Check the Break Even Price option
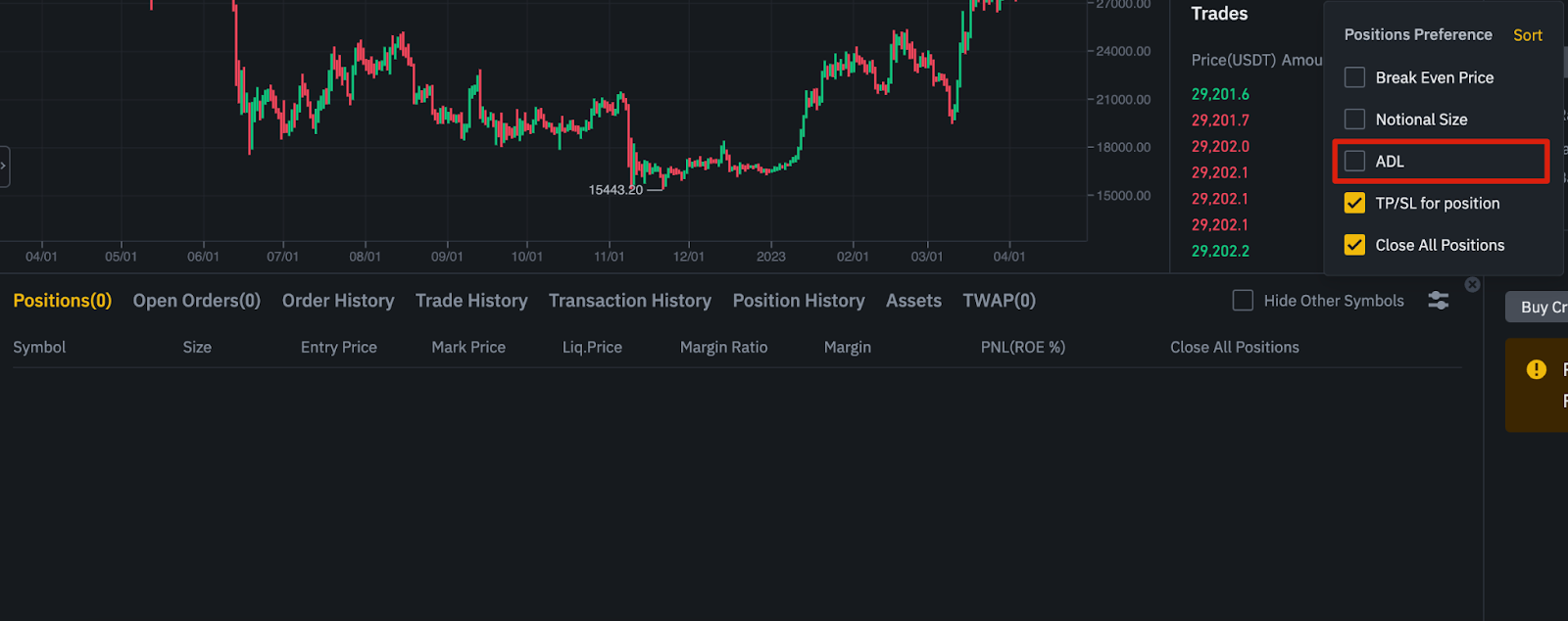The height and width of the screenshot is (621, 1568). (1354, 77)
